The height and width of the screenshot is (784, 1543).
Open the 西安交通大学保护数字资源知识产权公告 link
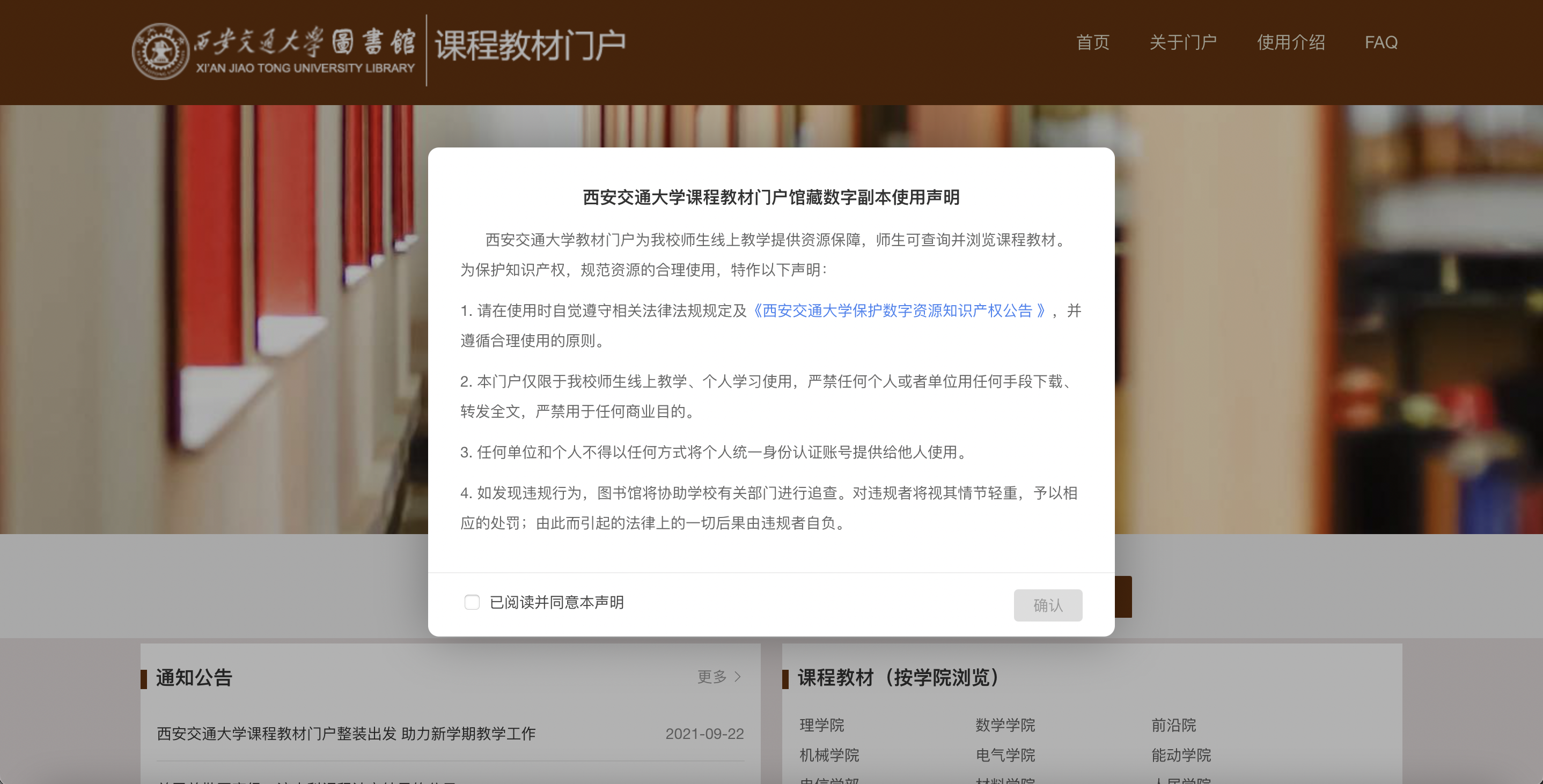tap(899, 310)
